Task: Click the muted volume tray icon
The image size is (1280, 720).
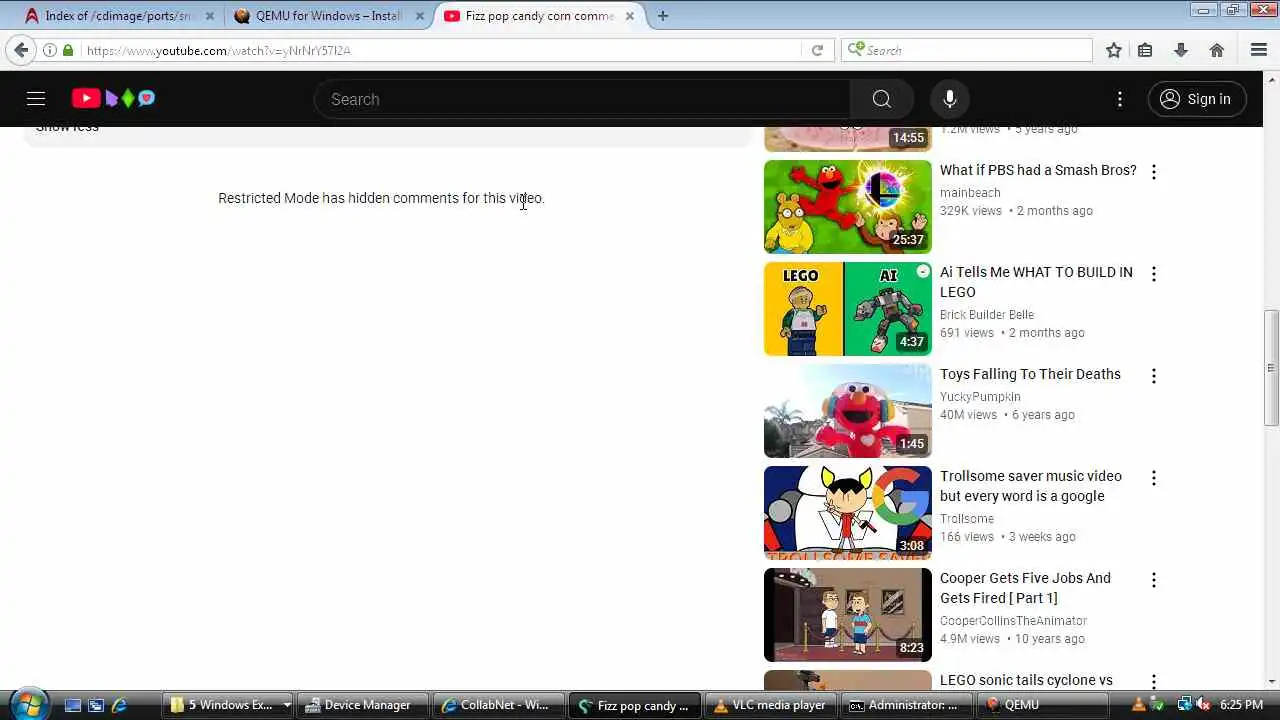Action: pos(1203,705)
